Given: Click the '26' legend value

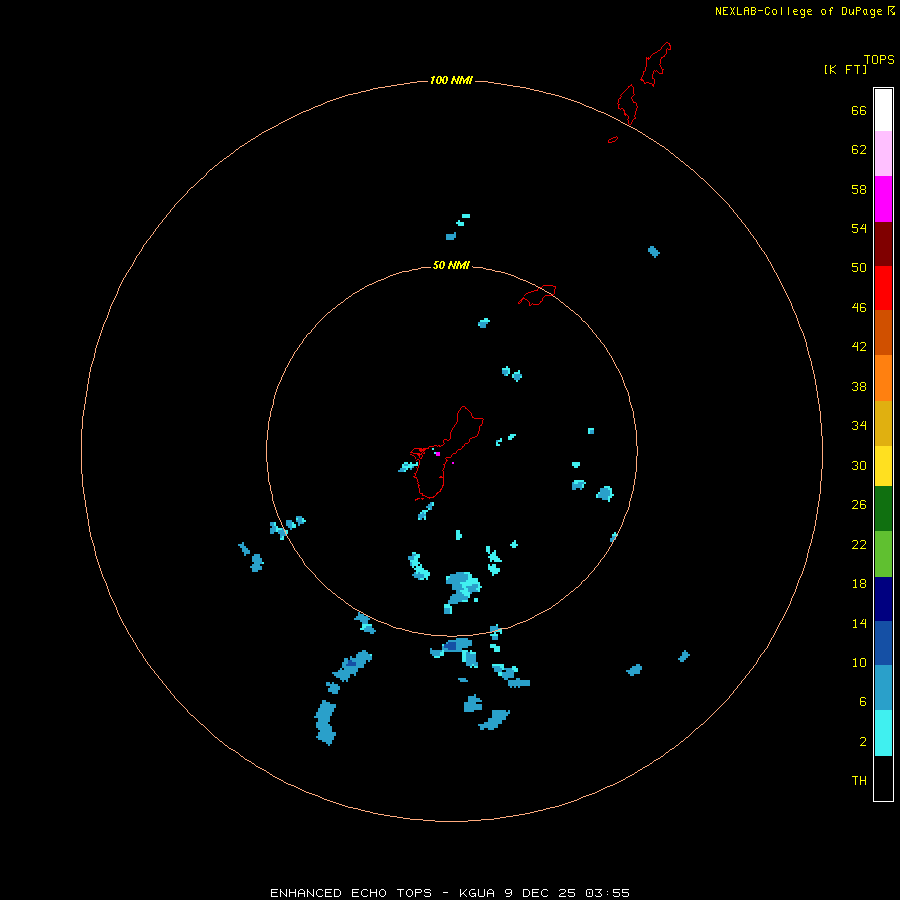Looking at the screenshot, I should (x=859, y=505).
